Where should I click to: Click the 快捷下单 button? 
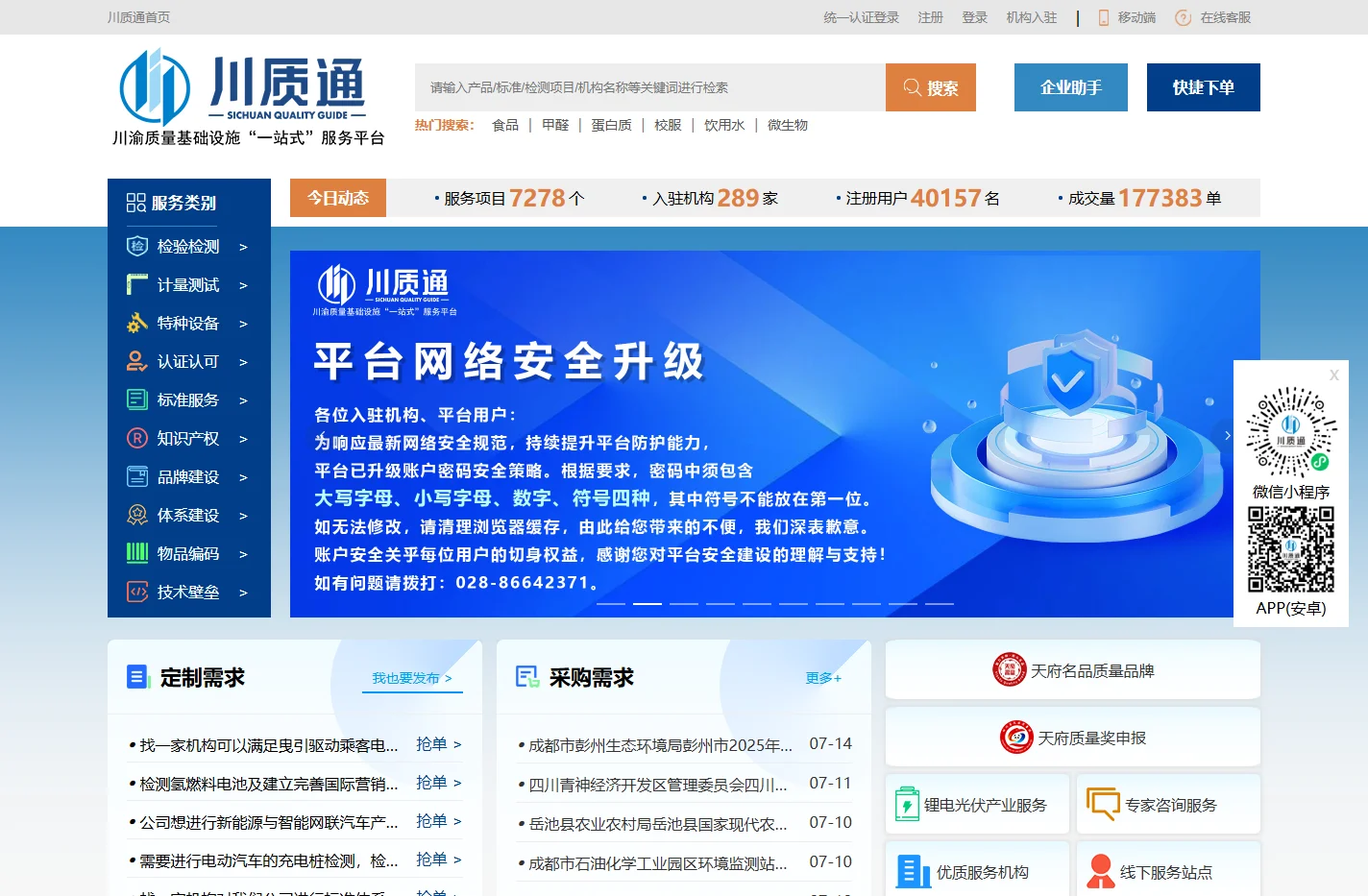tap(1204, 87)
